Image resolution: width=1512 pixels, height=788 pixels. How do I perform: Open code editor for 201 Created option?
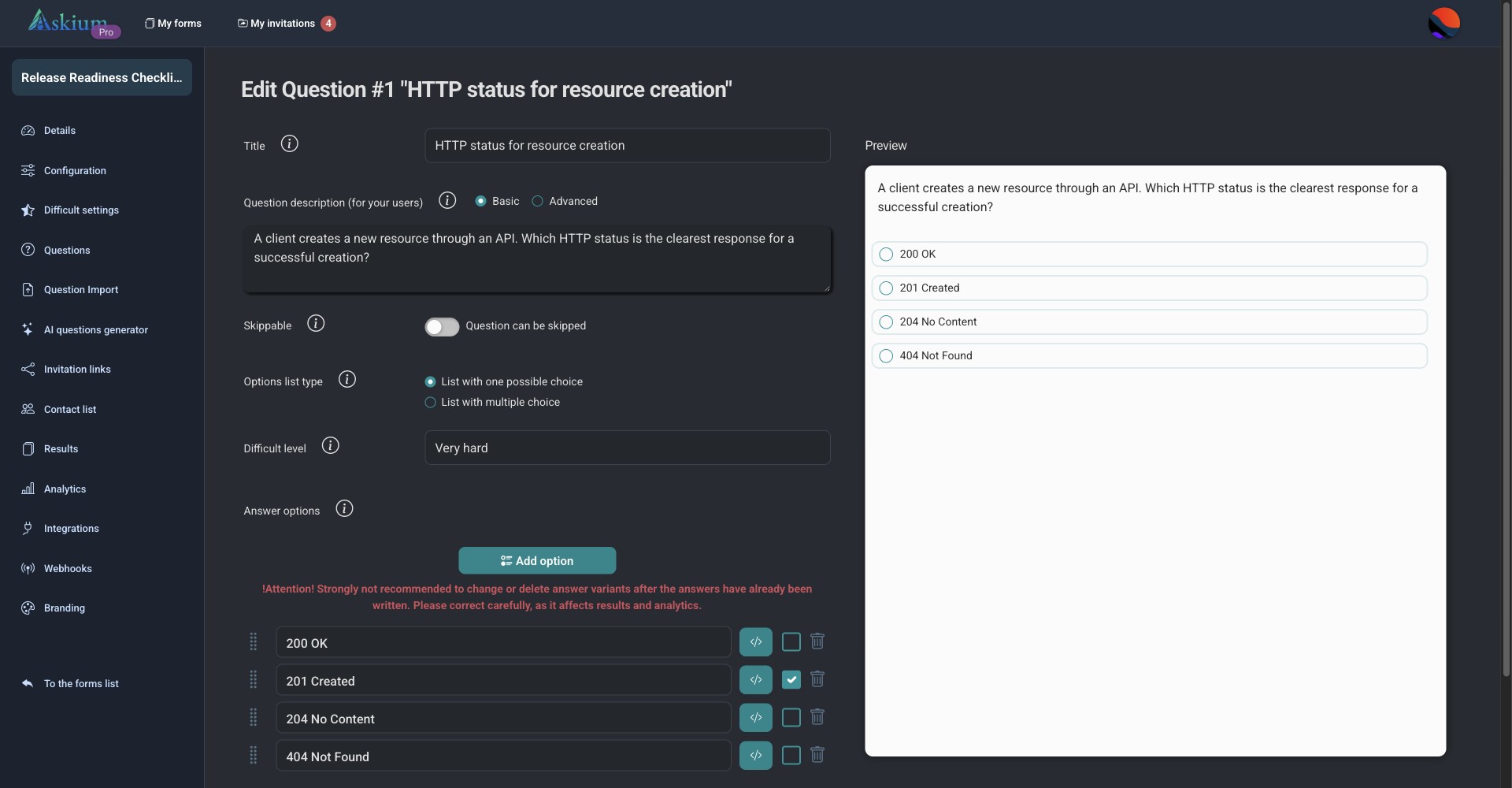pos(756,680)
